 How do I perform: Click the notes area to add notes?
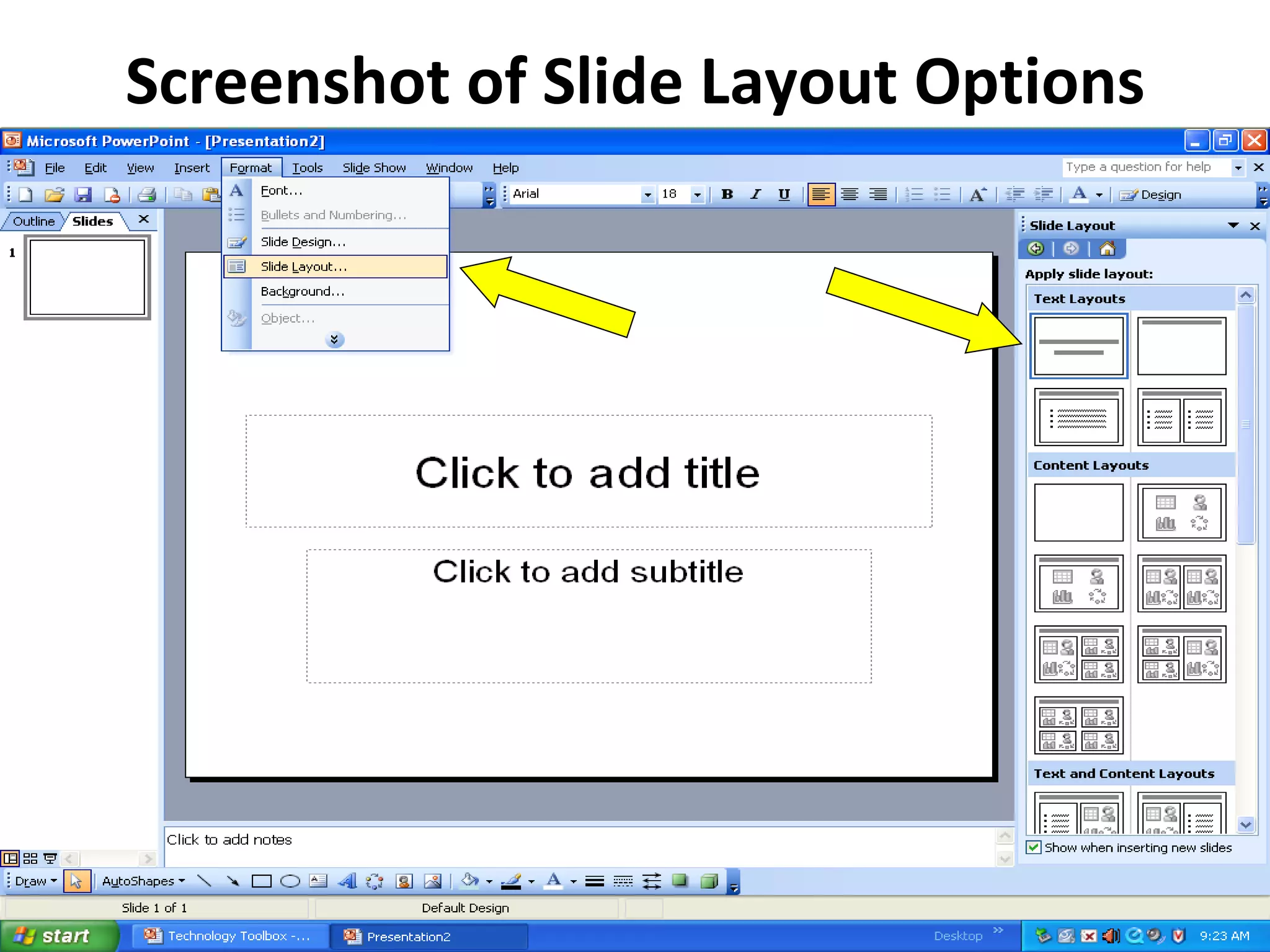tap(579, 845)
